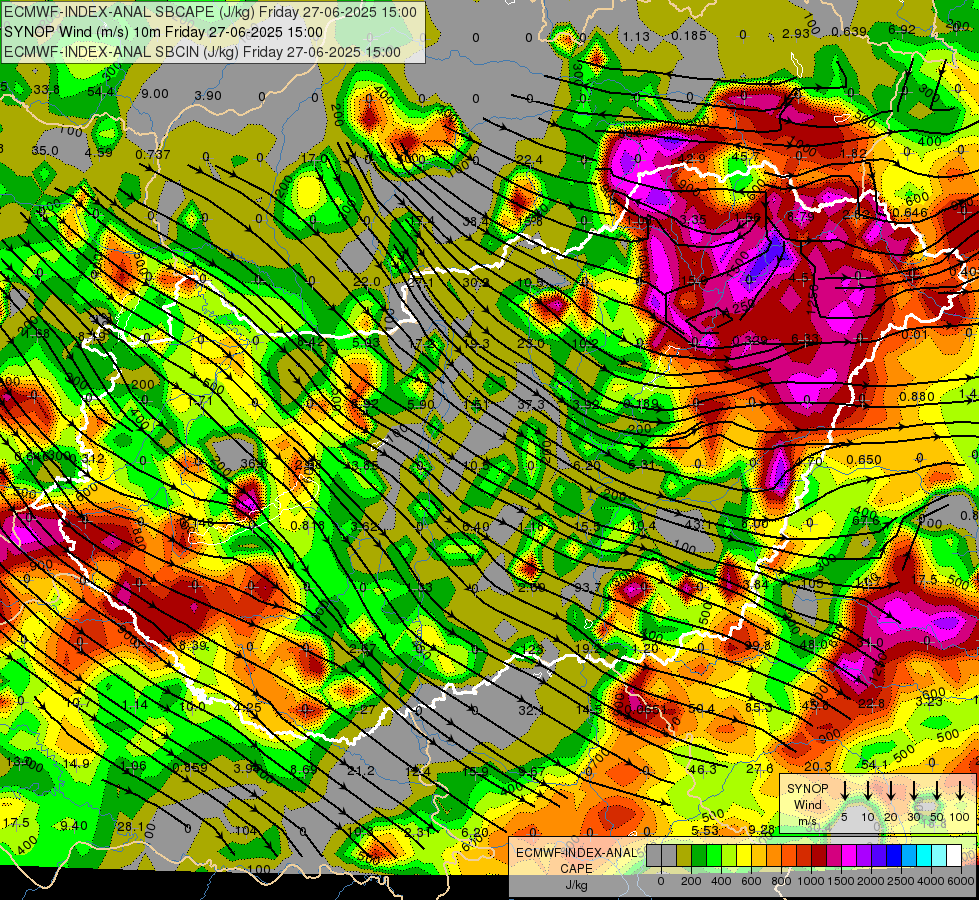Pick the pale cyan swatch left of white
The width and height of the screenshot is (979, 900).
tap(938, 856)
